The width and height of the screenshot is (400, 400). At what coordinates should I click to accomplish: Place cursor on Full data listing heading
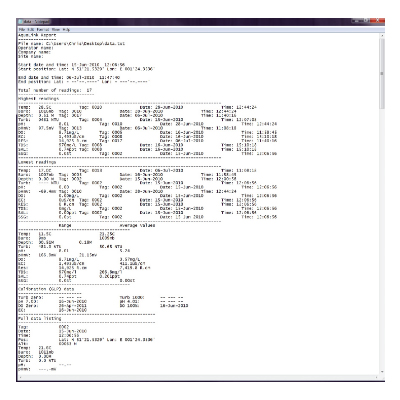(x=40, y=318)
